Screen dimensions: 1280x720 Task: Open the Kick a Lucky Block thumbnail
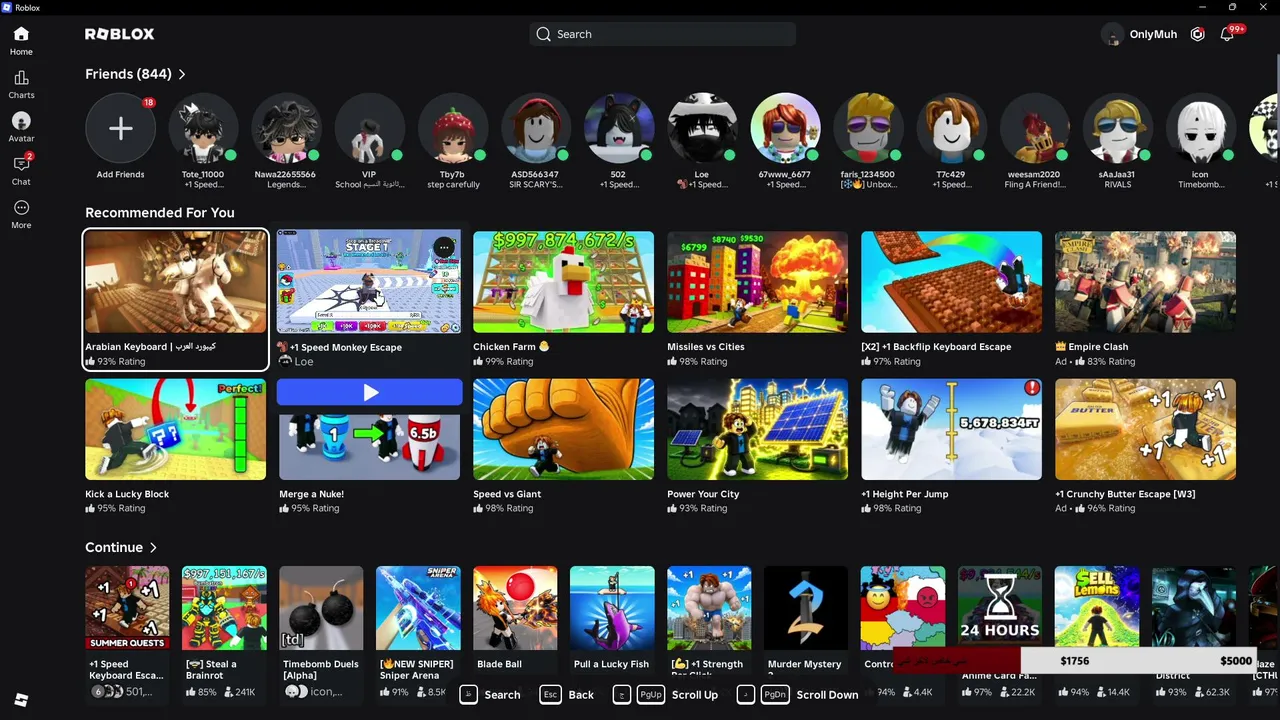tap(175, 429)
